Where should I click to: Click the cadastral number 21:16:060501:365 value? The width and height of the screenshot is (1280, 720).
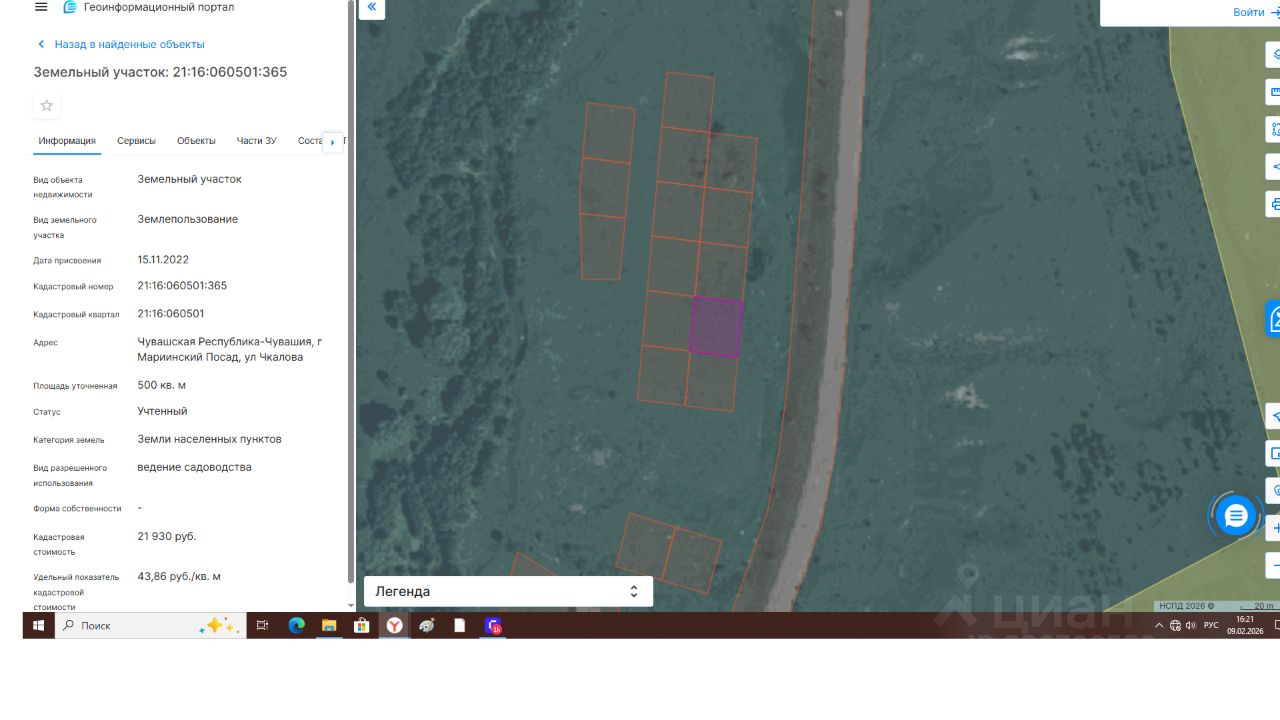tap(182, 285)
